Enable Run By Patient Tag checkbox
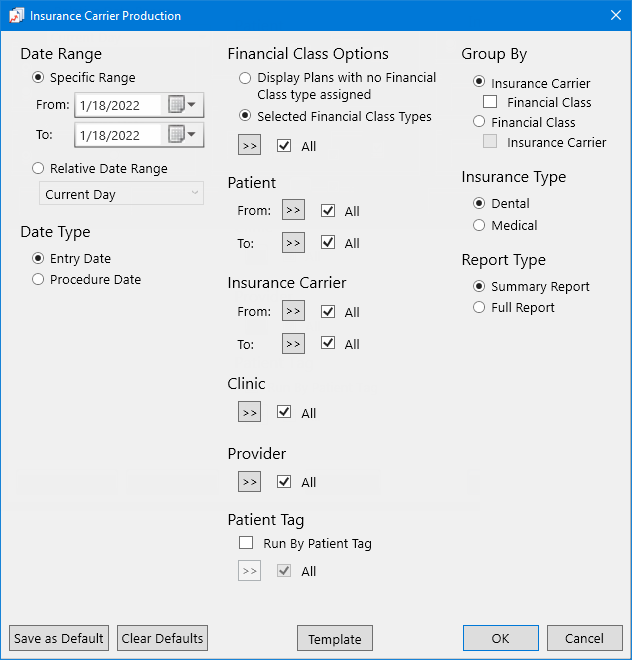 coord(246,543)
